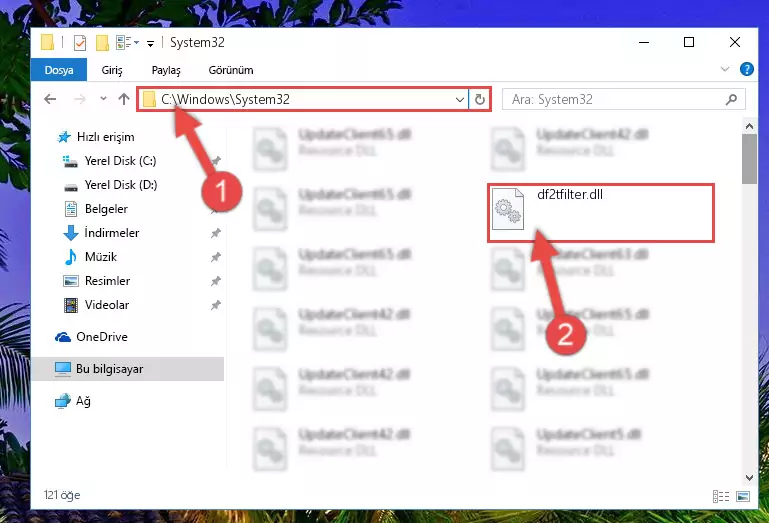Customize Quick Access Toolbar dropdown arrow
Viewport: 769px width, 523px height.
click(x=151, y=44)
